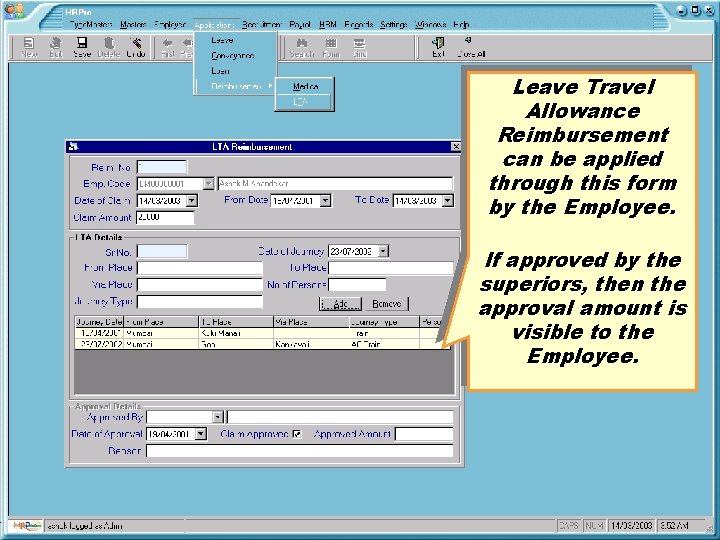Click the Remove button
Image resolution: width=720 pixels, height=540 pixels.
pyautogui.click(x=387, y=304)
